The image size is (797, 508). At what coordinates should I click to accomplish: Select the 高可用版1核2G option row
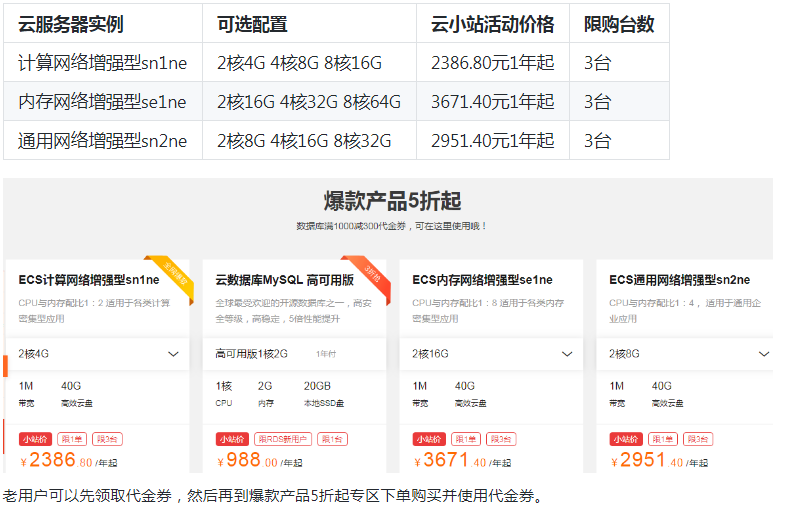click(x=294, y=354)
